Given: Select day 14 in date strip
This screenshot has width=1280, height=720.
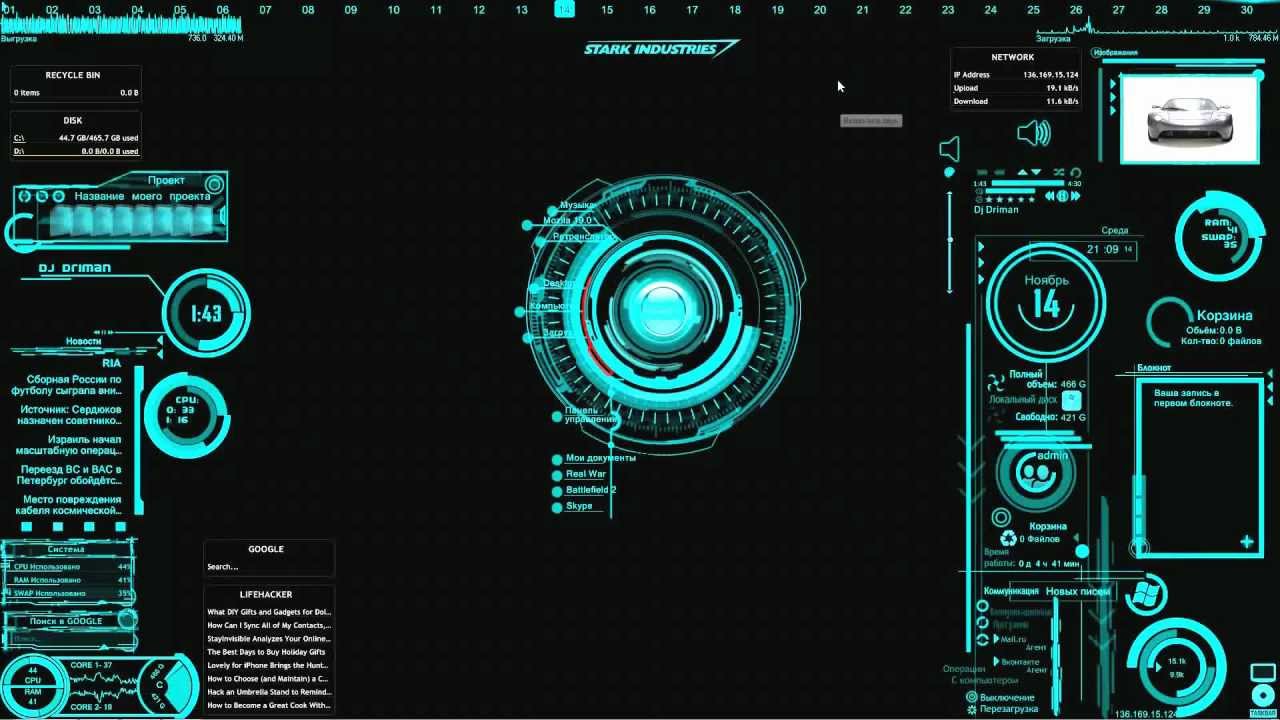Looking at the screenshot, I should [564, 9].
